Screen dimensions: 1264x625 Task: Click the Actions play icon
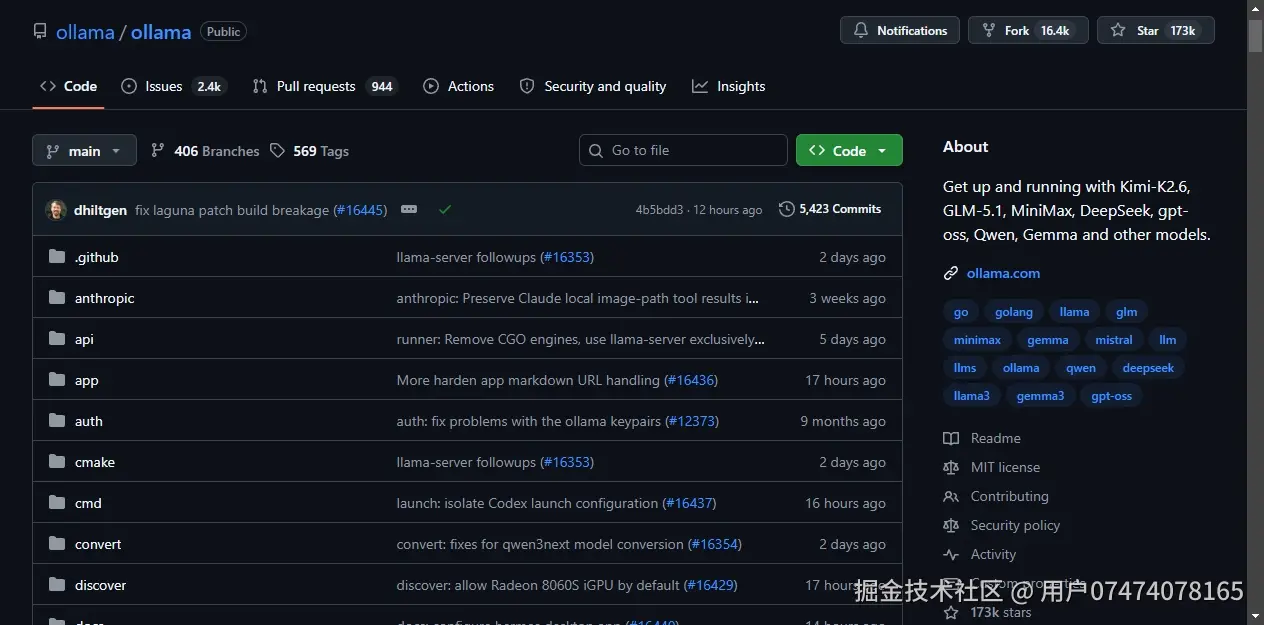(431, 86)
